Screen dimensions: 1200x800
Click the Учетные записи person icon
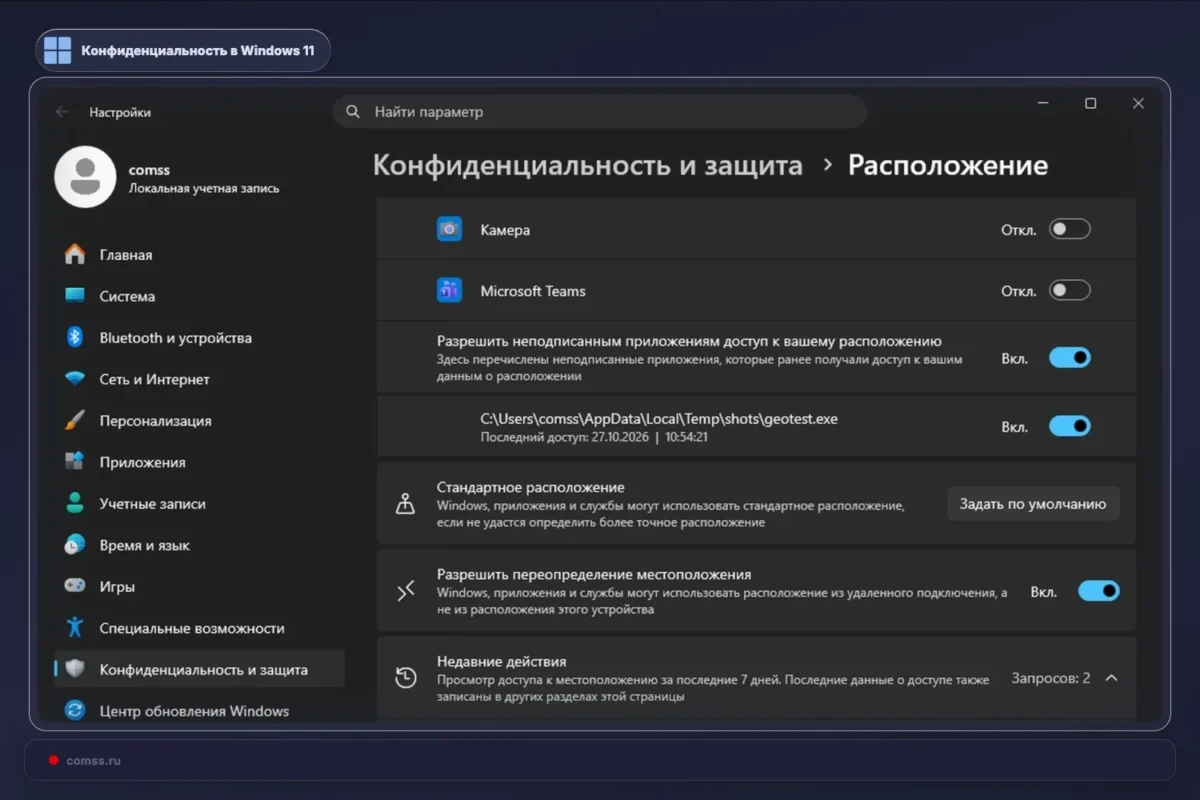(x=75, y=504)
